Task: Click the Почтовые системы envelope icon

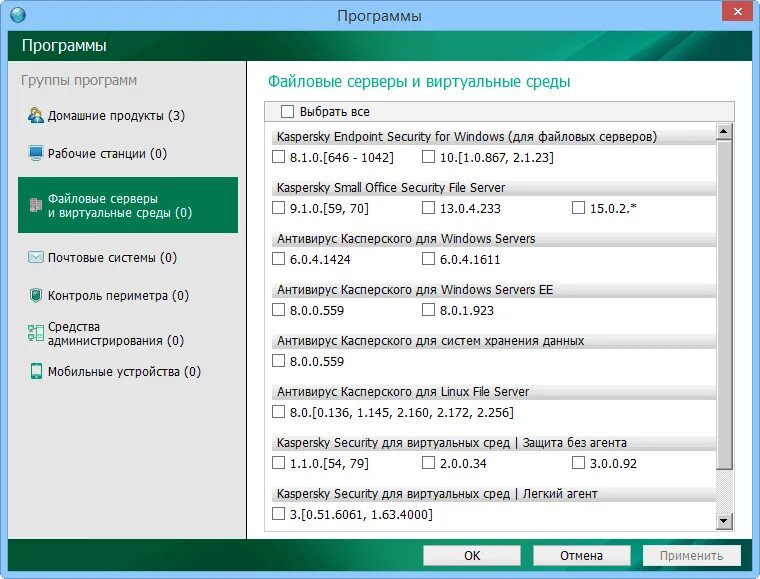Action: (35, 257)
